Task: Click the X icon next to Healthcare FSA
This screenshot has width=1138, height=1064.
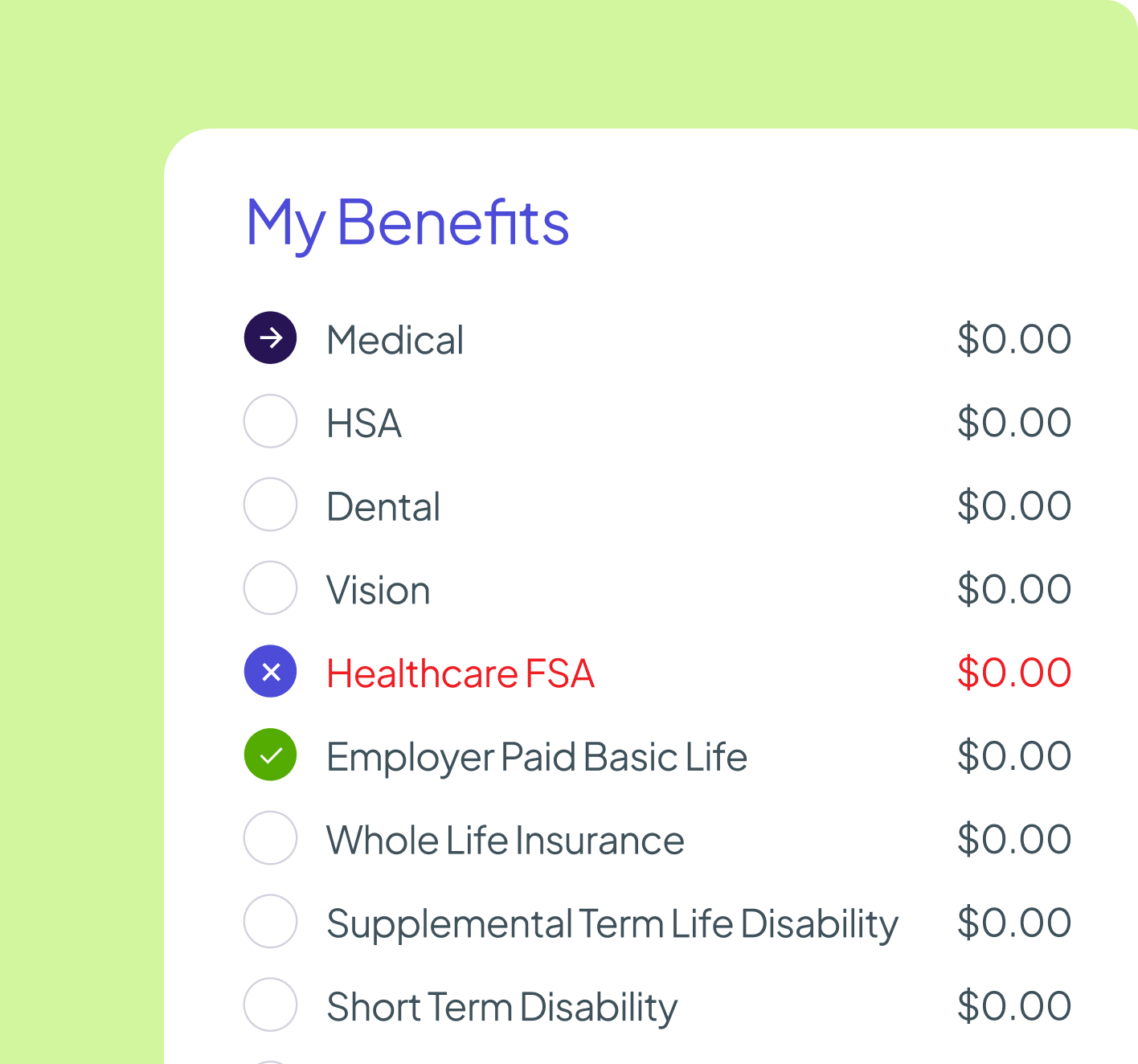Action: click(271, 672)
